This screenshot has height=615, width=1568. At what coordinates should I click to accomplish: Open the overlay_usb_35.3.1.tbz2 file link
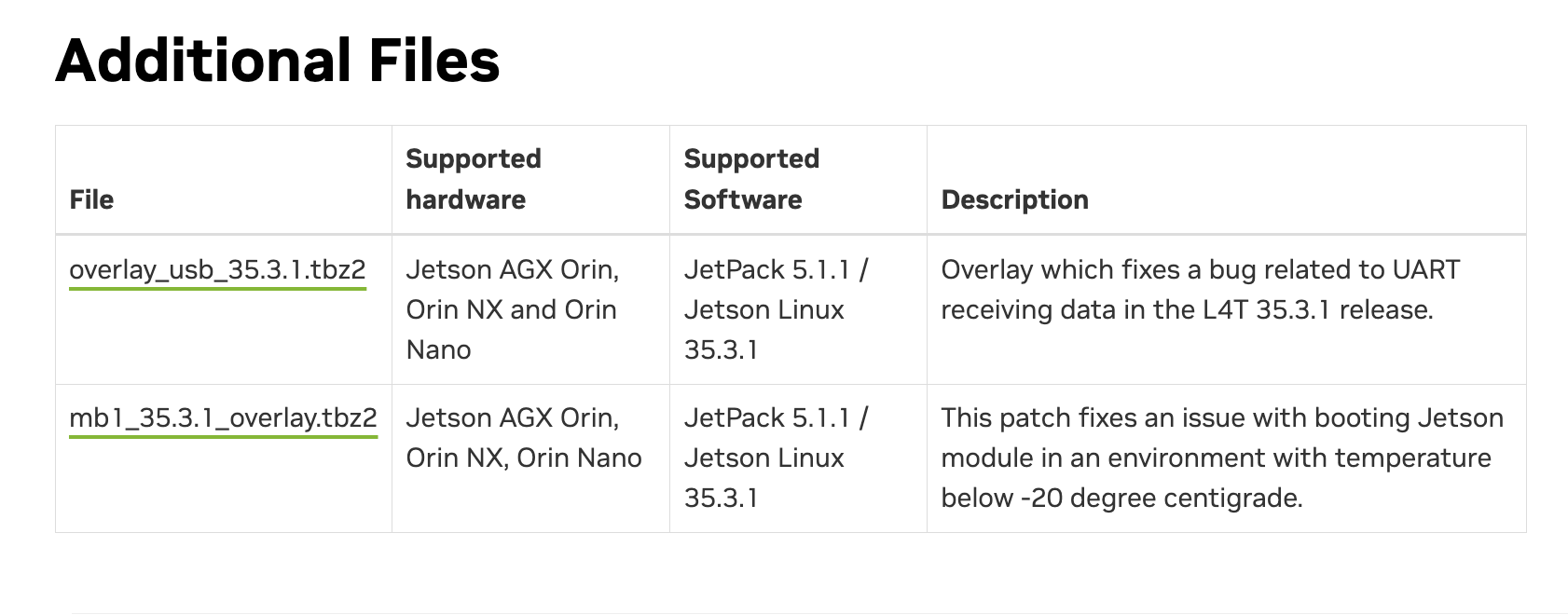[x=217, y=270]
